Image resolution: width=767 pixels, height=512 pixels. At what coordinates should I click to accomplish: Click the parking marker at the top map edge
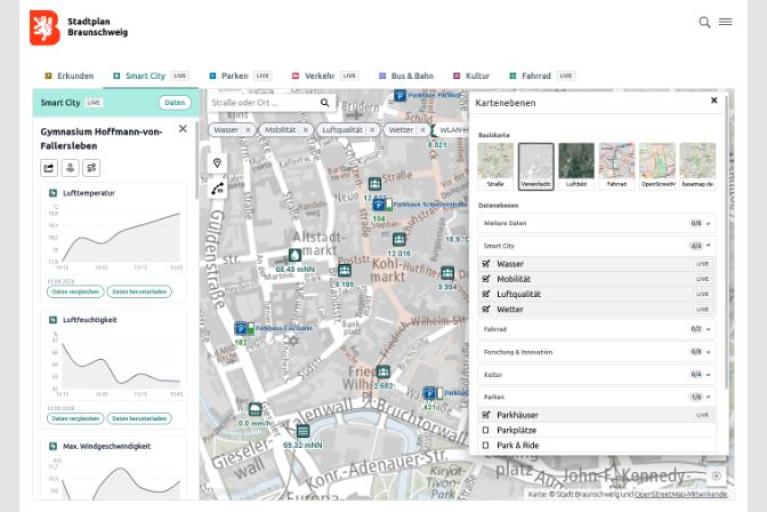400,96
